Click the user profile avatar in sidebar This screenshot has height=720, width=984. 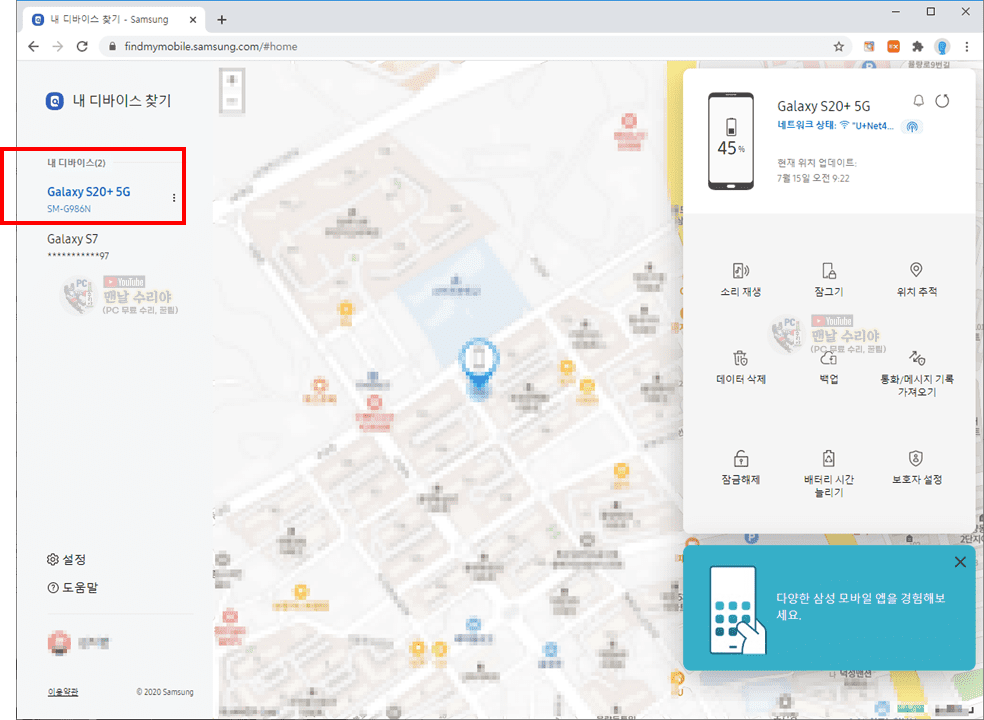click(x=59, y=643)
